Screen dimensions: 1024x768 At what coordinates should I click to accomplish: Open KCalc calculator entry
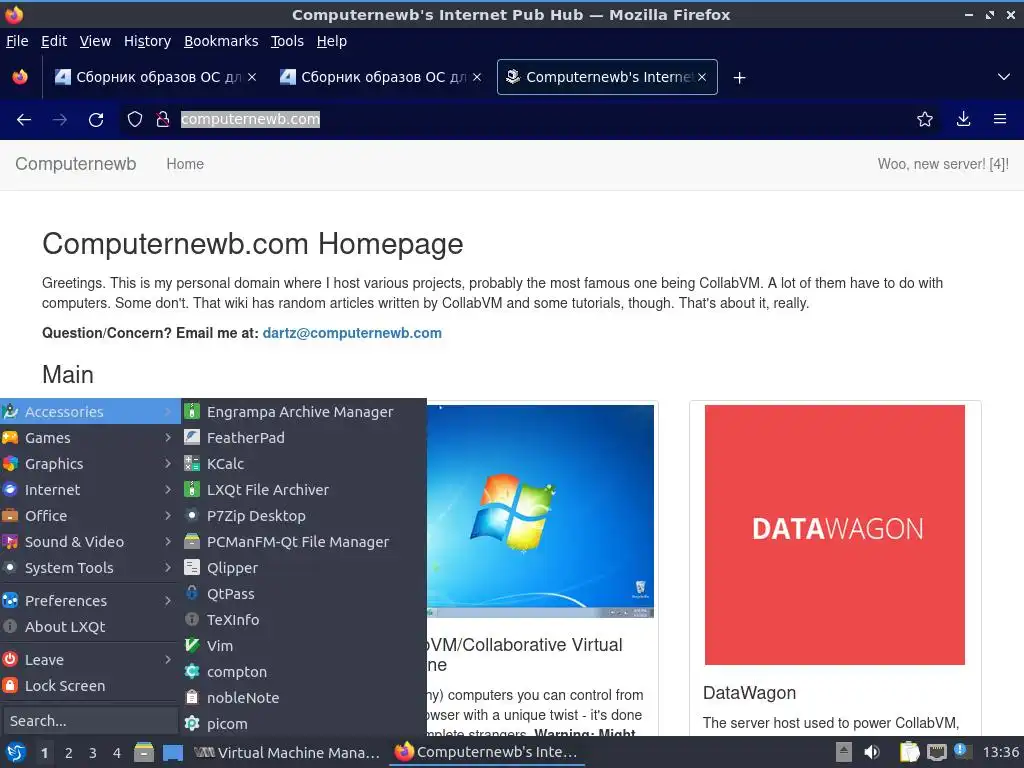pos(304,464)
